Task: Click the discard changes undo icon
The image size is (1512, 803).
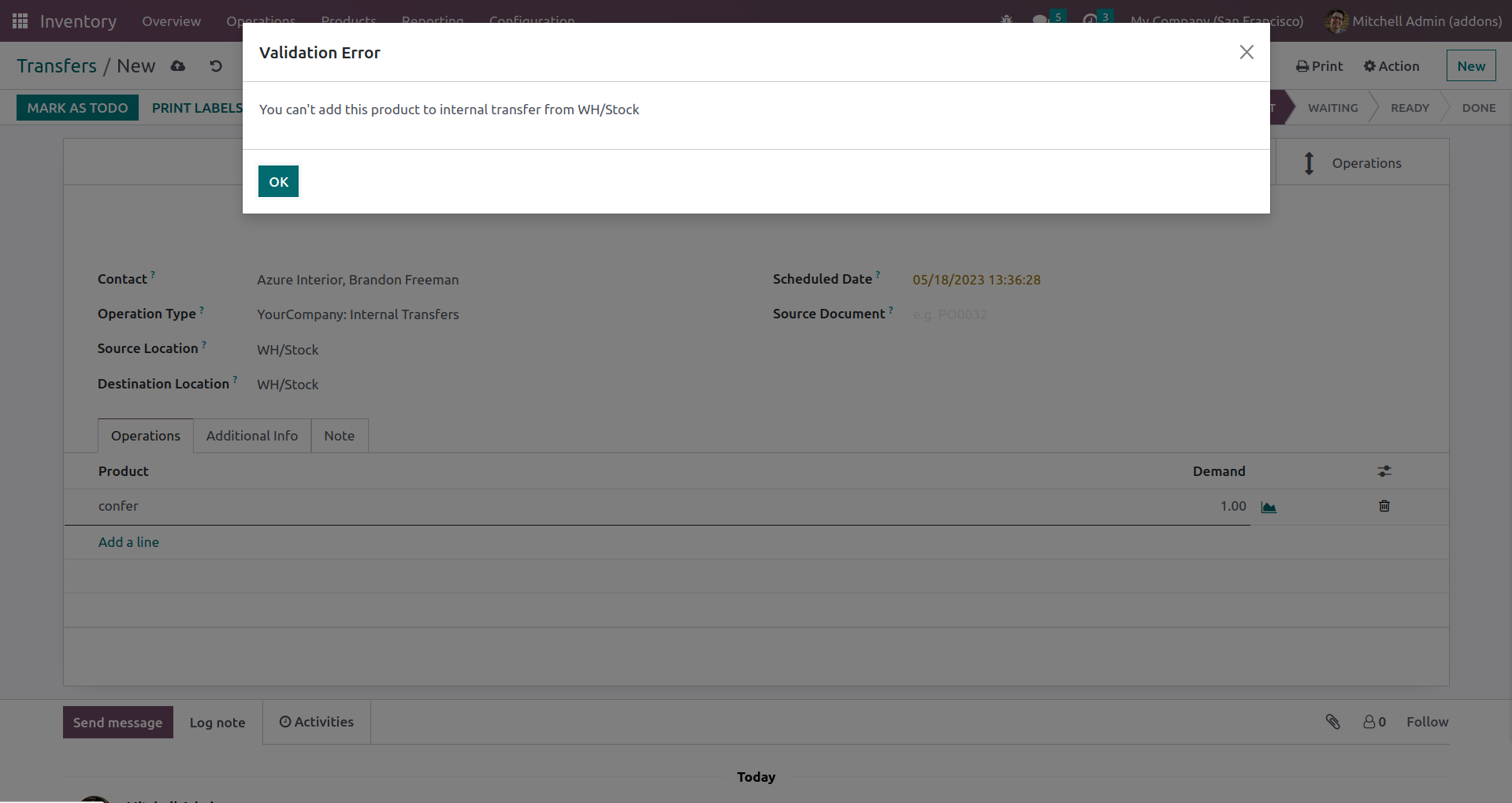Action: [216, 66]
